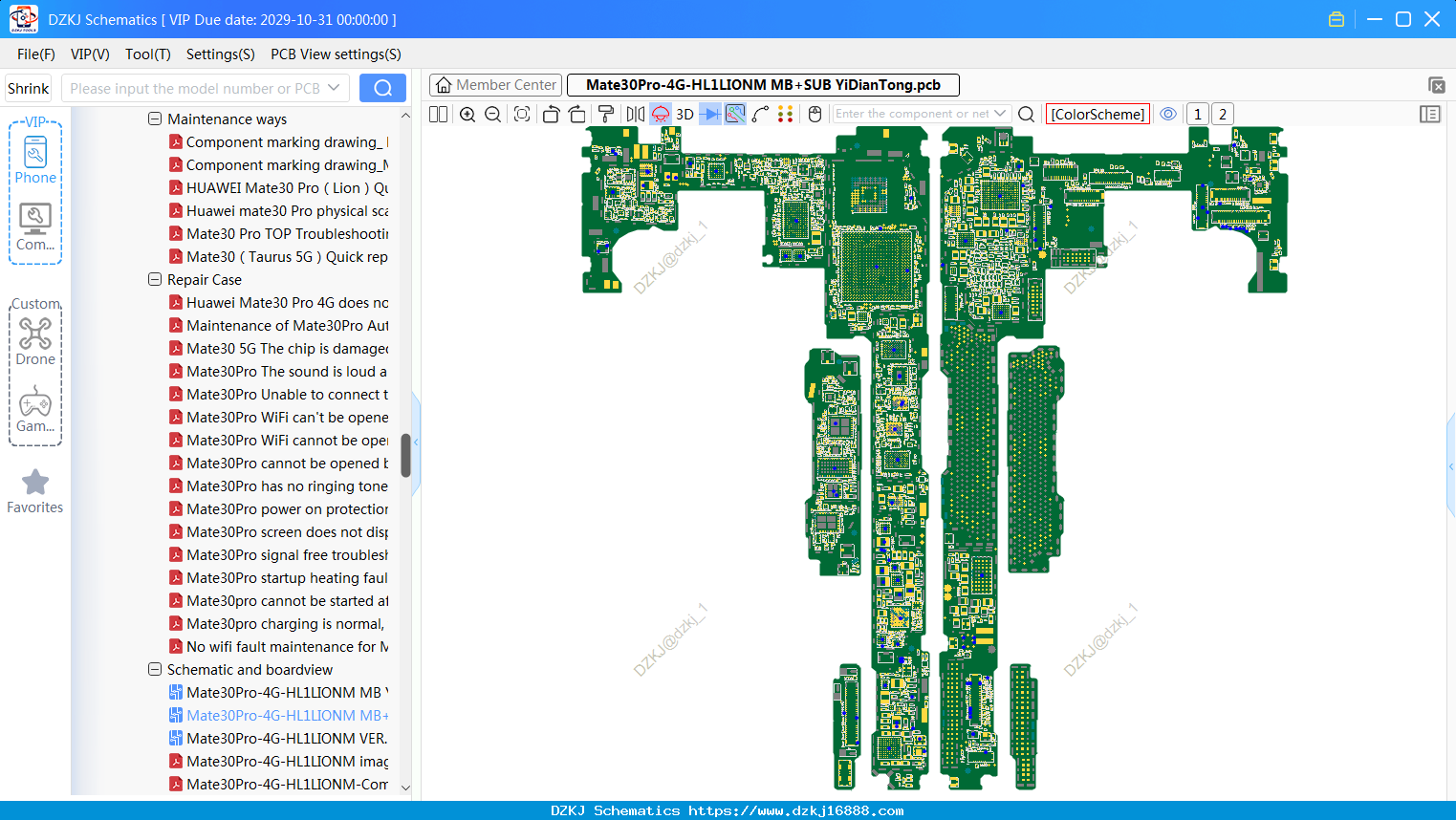Open the colored dots grid tool

click(x=786, y=114)
